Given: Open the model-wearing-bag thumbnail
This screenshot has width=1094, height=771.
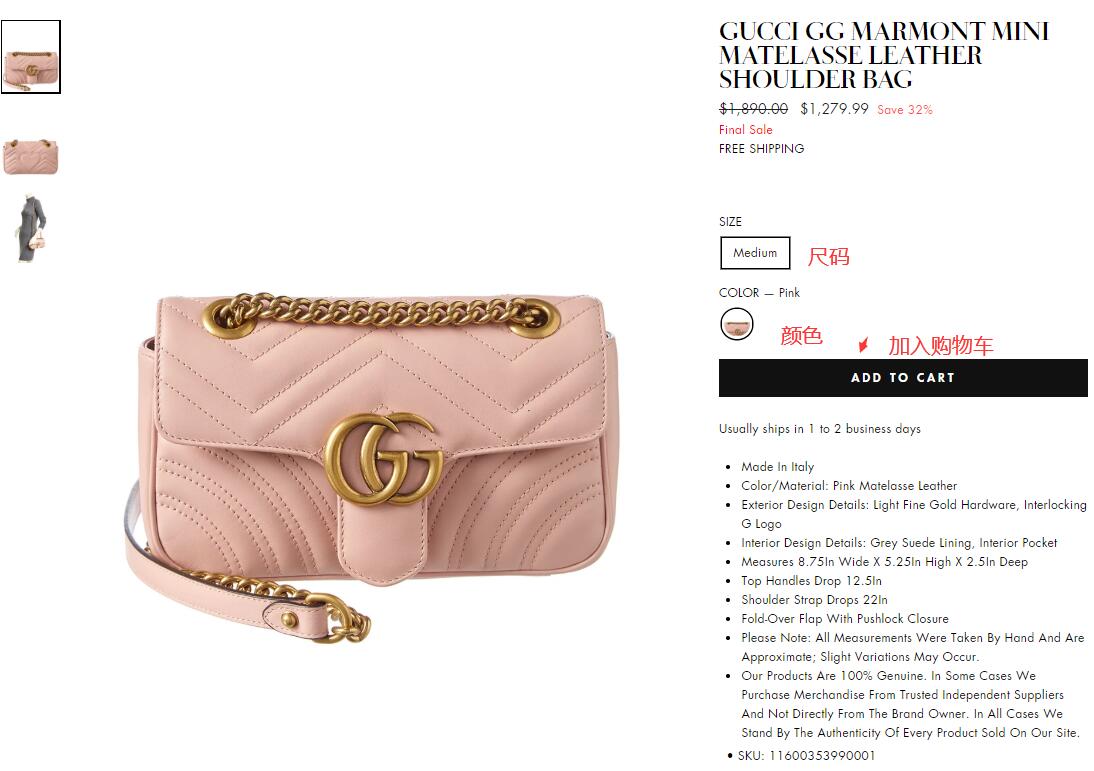Looking at the screenshot, I should [31, 229].
